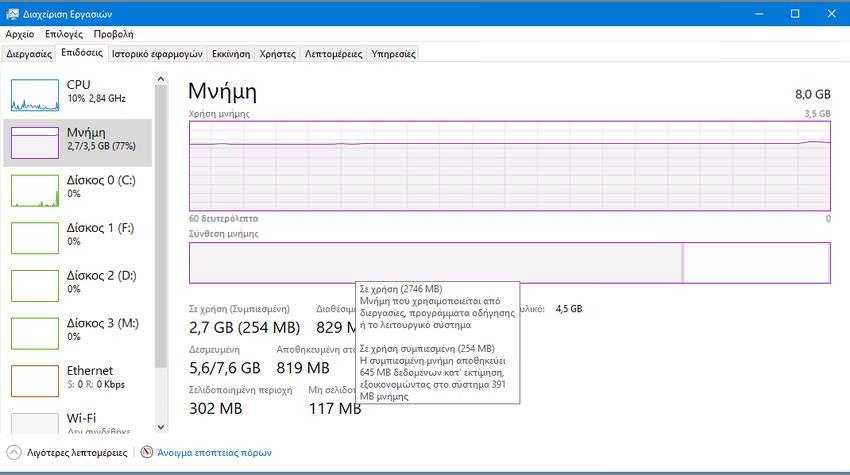Click the Σε χρήση (Συμπιεσμένη) label

239,309
